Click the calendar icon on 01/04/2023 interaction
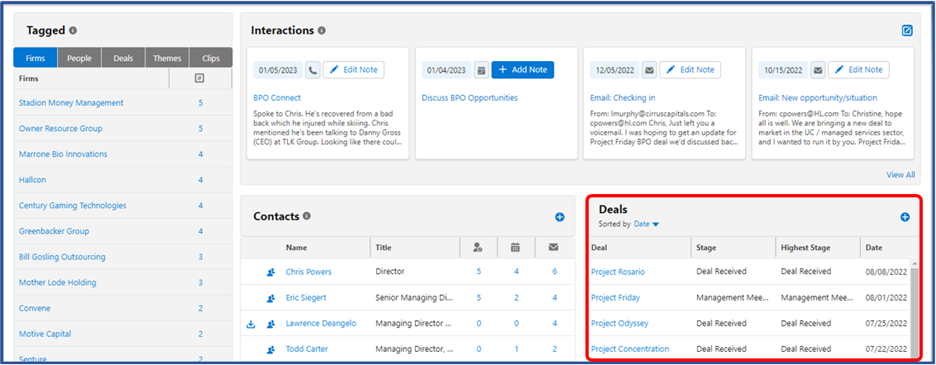This screenshot has width=936, height=365. pyautogui.click(x=481, y=70)
